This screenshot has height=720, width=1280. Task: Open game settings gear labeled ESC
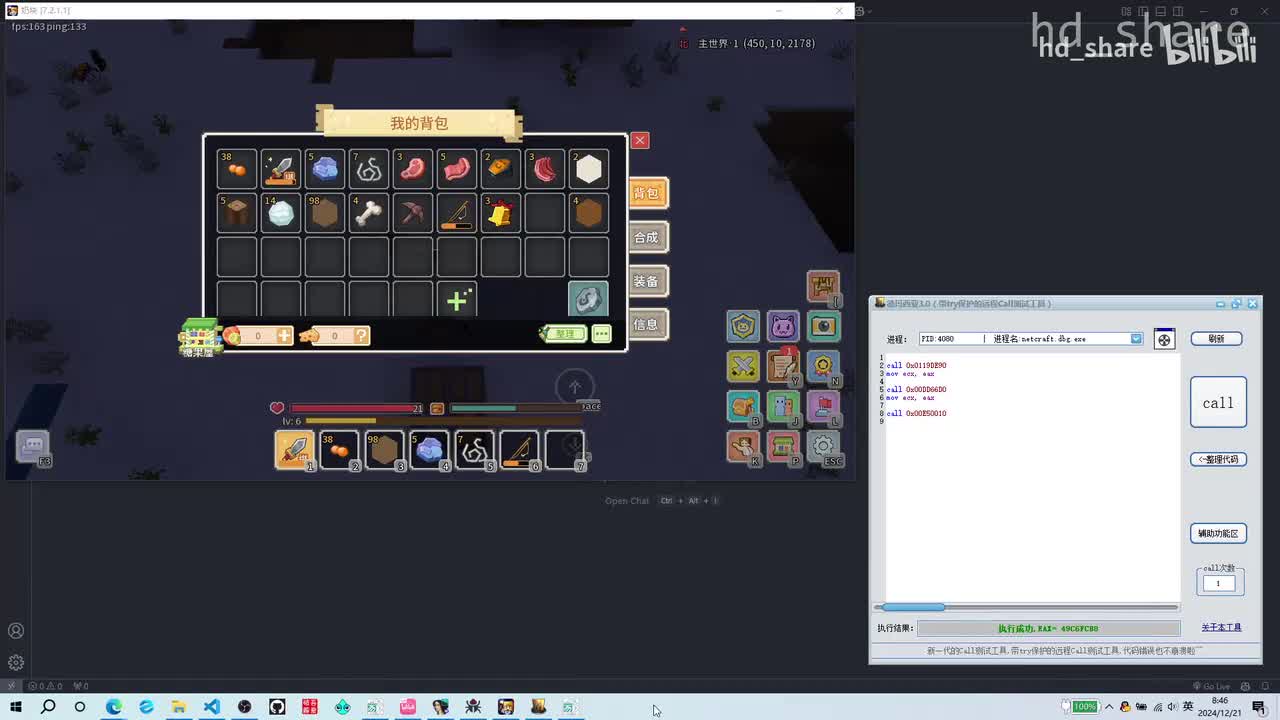[823, 446]
